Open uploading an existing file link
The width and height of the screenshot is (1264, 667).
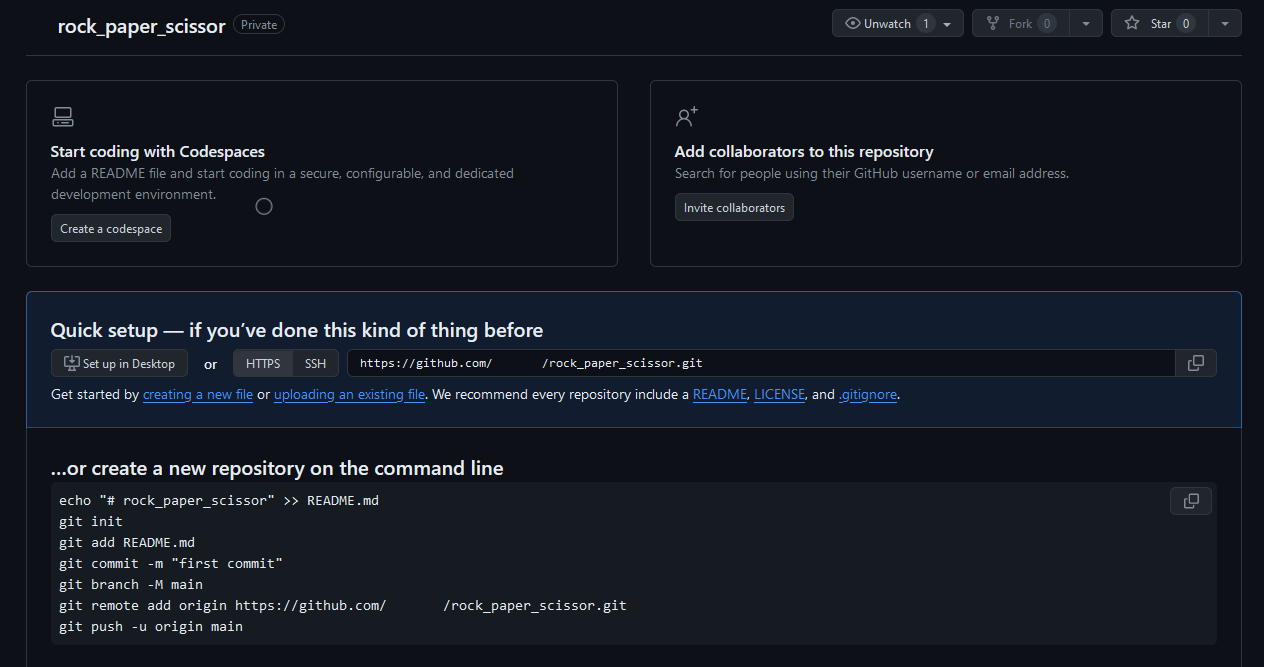coord(350,394)
